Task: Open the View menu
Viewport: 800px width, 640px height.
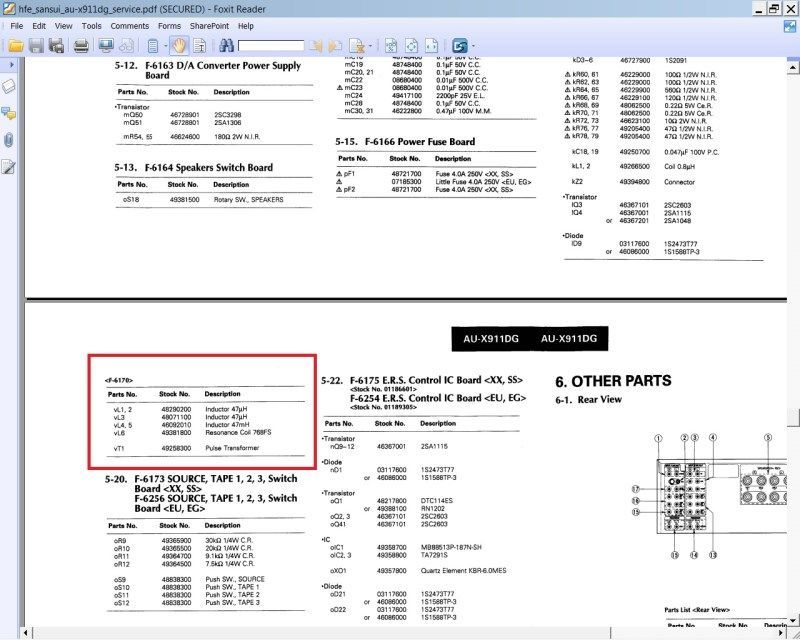Action: tap(63, 26)
